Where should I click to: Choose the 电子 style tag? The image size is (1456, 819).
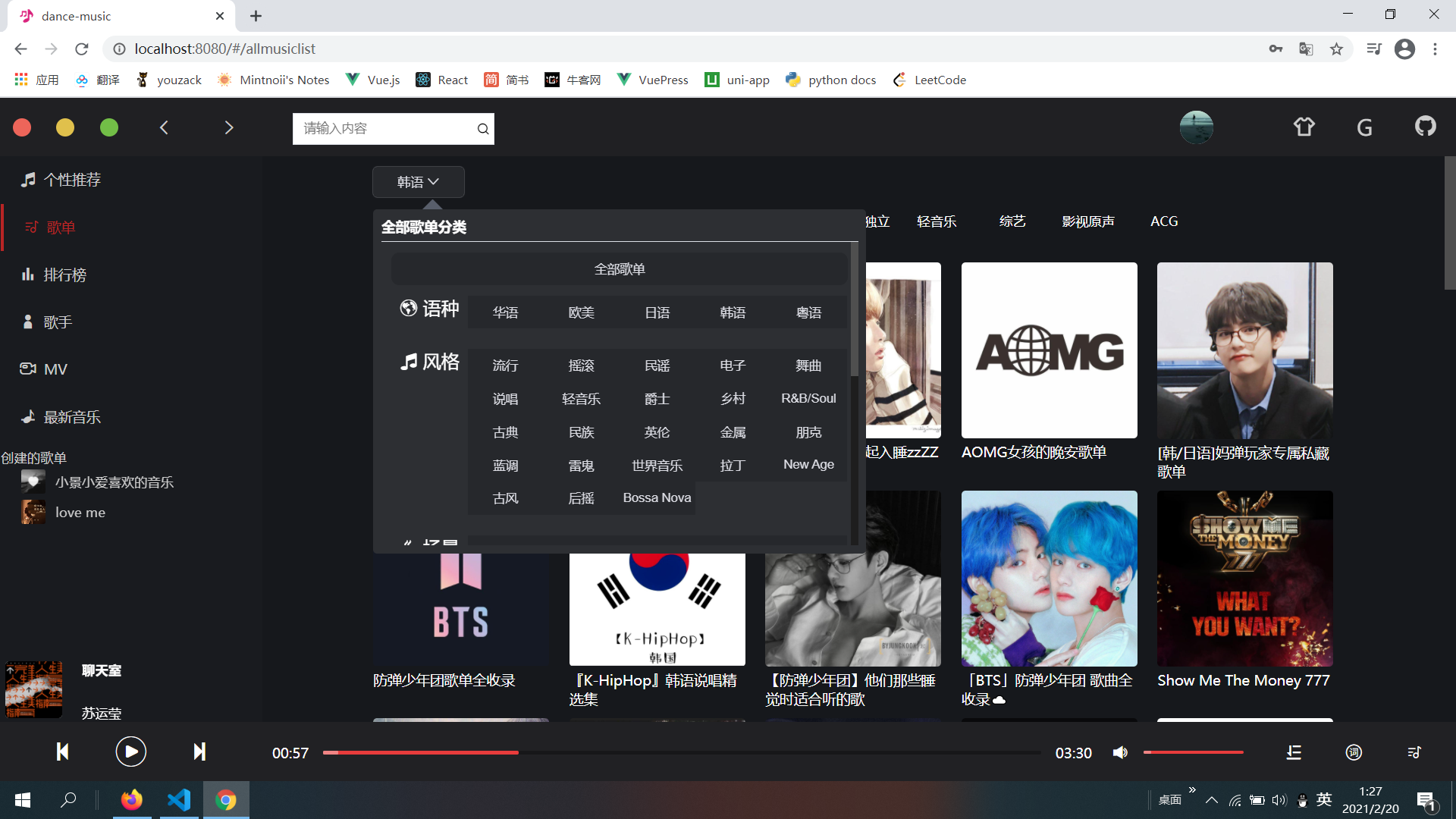[x=733, y=366]
